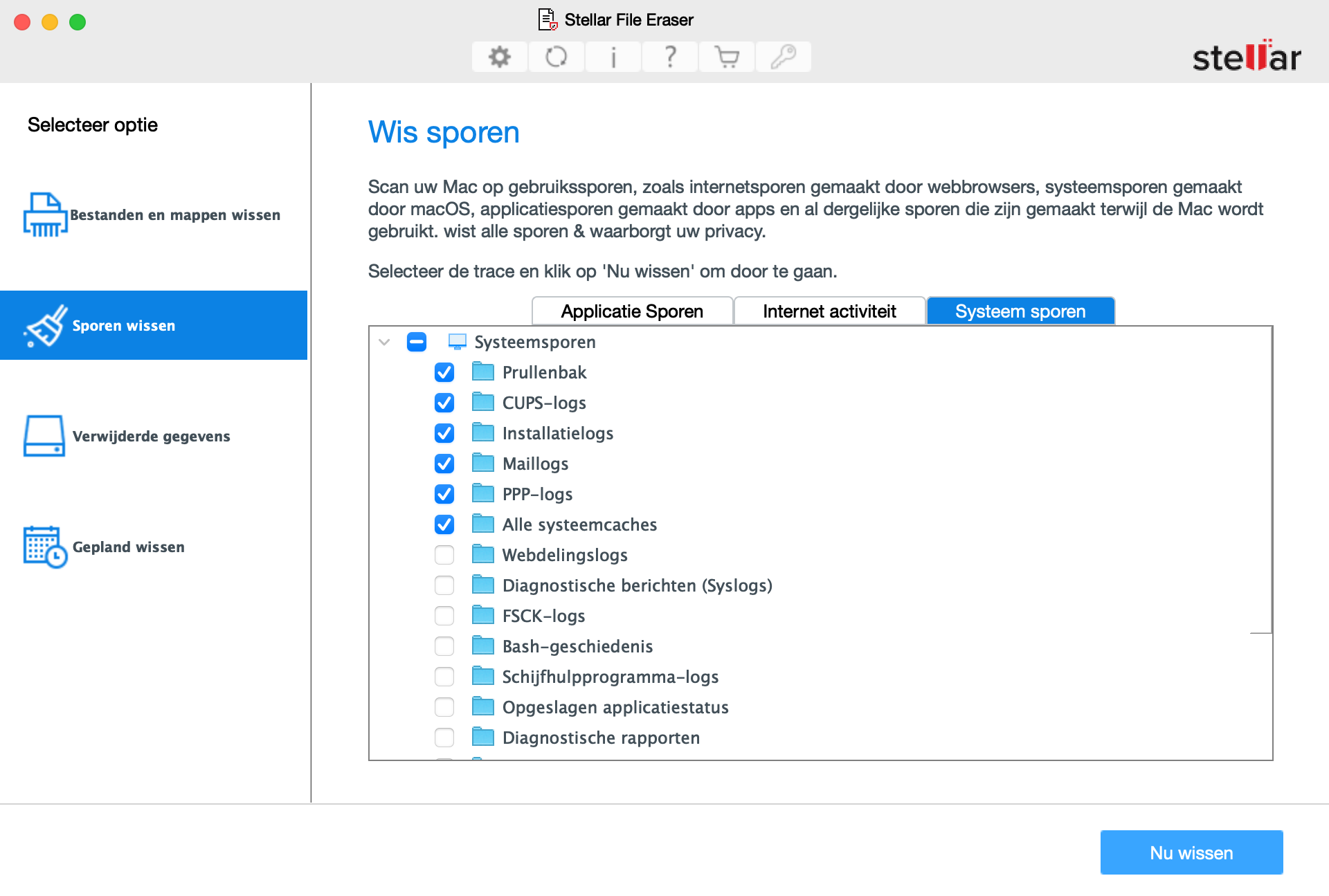Switch to the Internet activiteit tab
The width and height of the screenshot is (1329, 896).
pos(829,311)
